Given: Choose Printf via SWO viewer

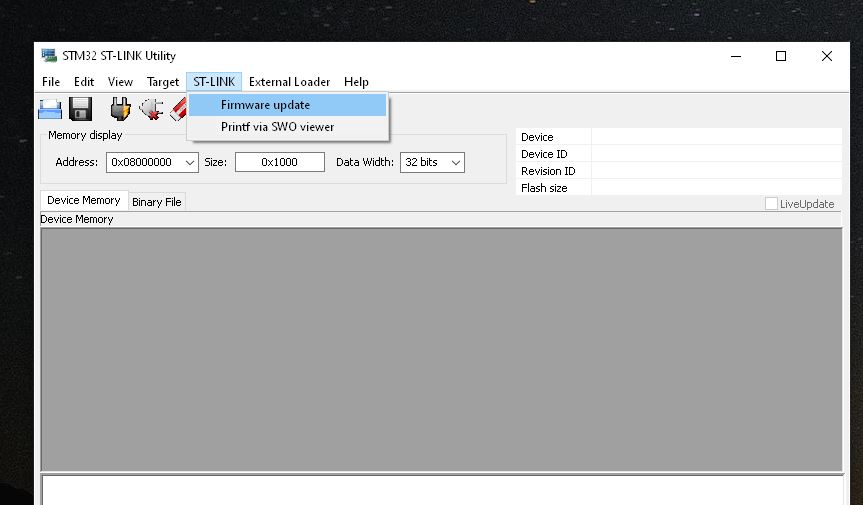Looking at the screenshot, I should click(277, 127).
